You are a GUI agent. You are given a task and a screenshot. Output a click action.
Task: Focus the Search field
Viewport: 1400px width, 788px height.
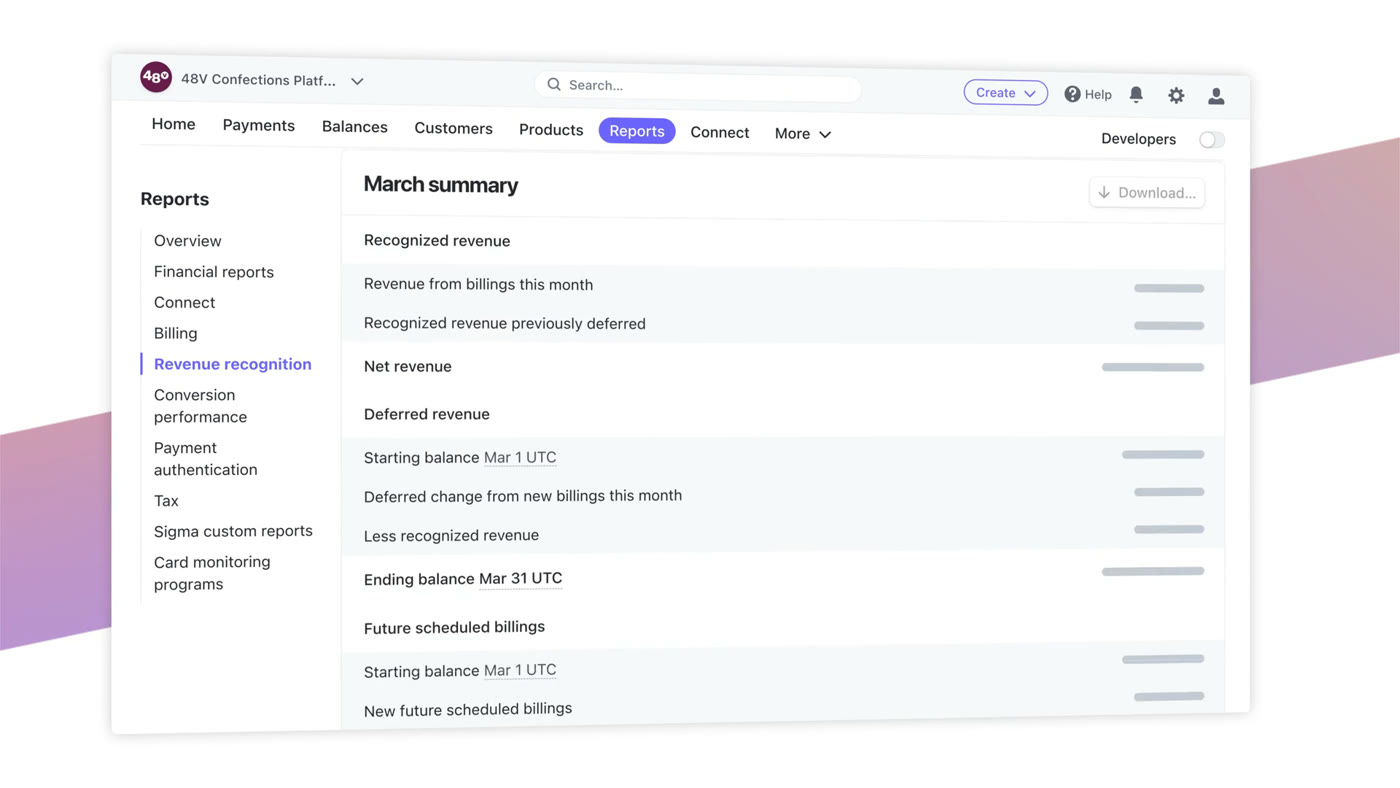coord(697,87)
